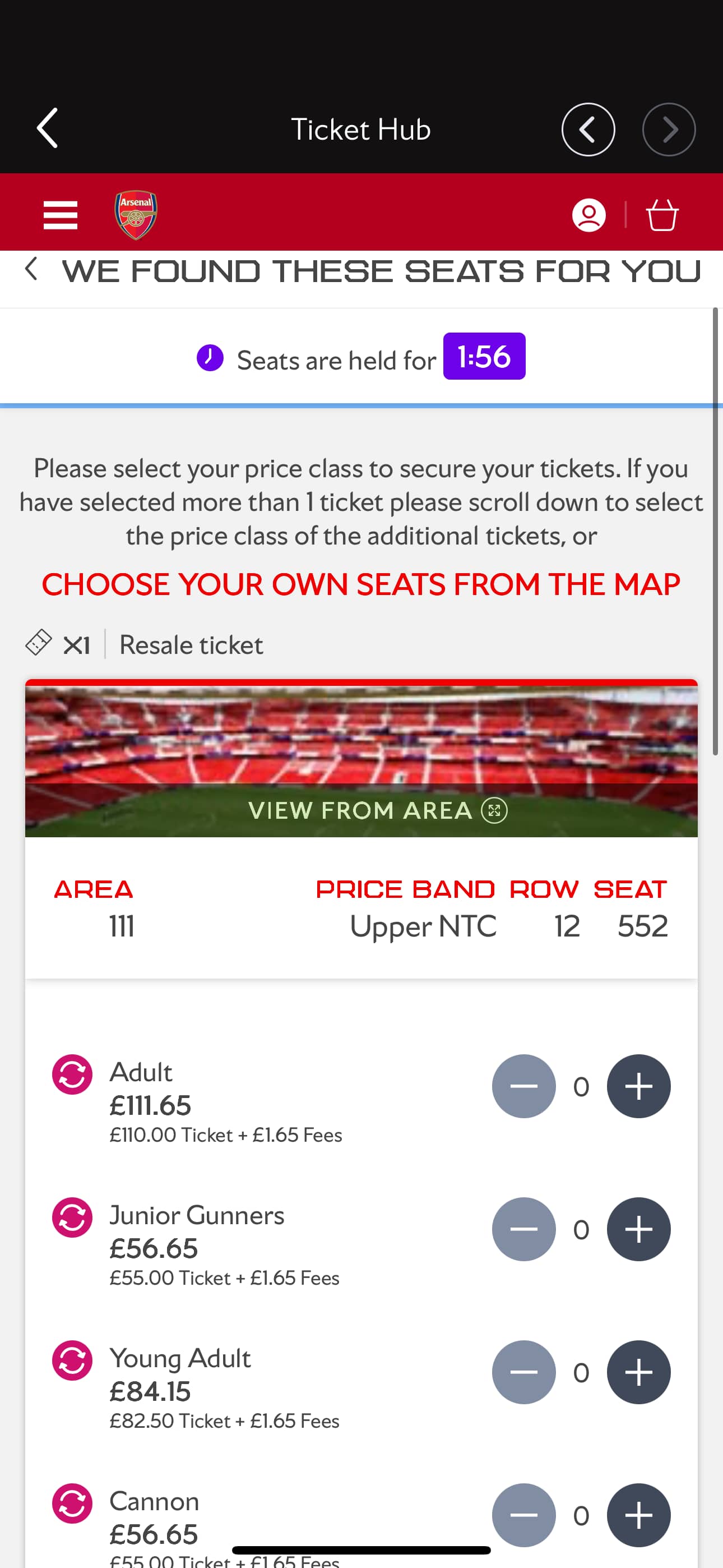This screenshot has width=723, height=1568.
Task: Collapse the 'We found these seats' header
Action: click(31, 269)
